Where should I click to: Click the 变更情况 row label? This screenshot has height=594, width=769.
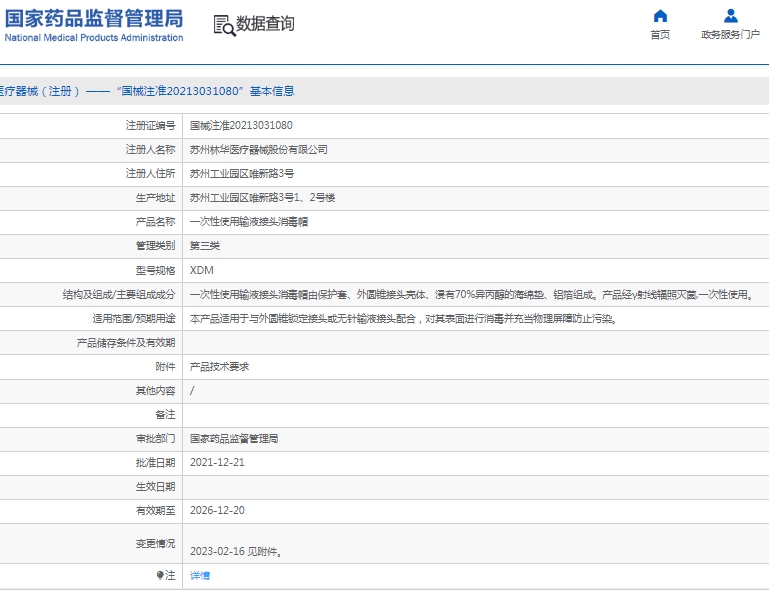[x=155, y=543]
